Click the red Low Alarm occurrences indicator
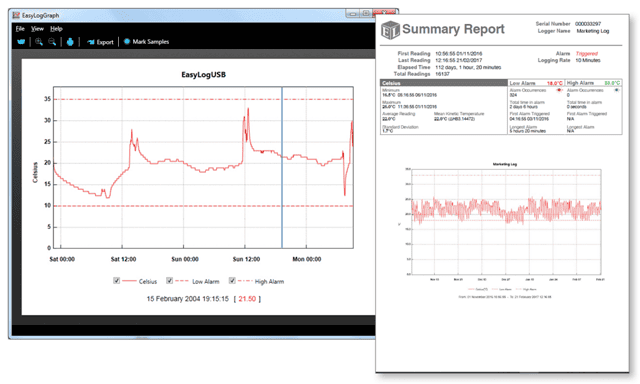This screenshot has height=384, width=640. click(x=559, y=90)
